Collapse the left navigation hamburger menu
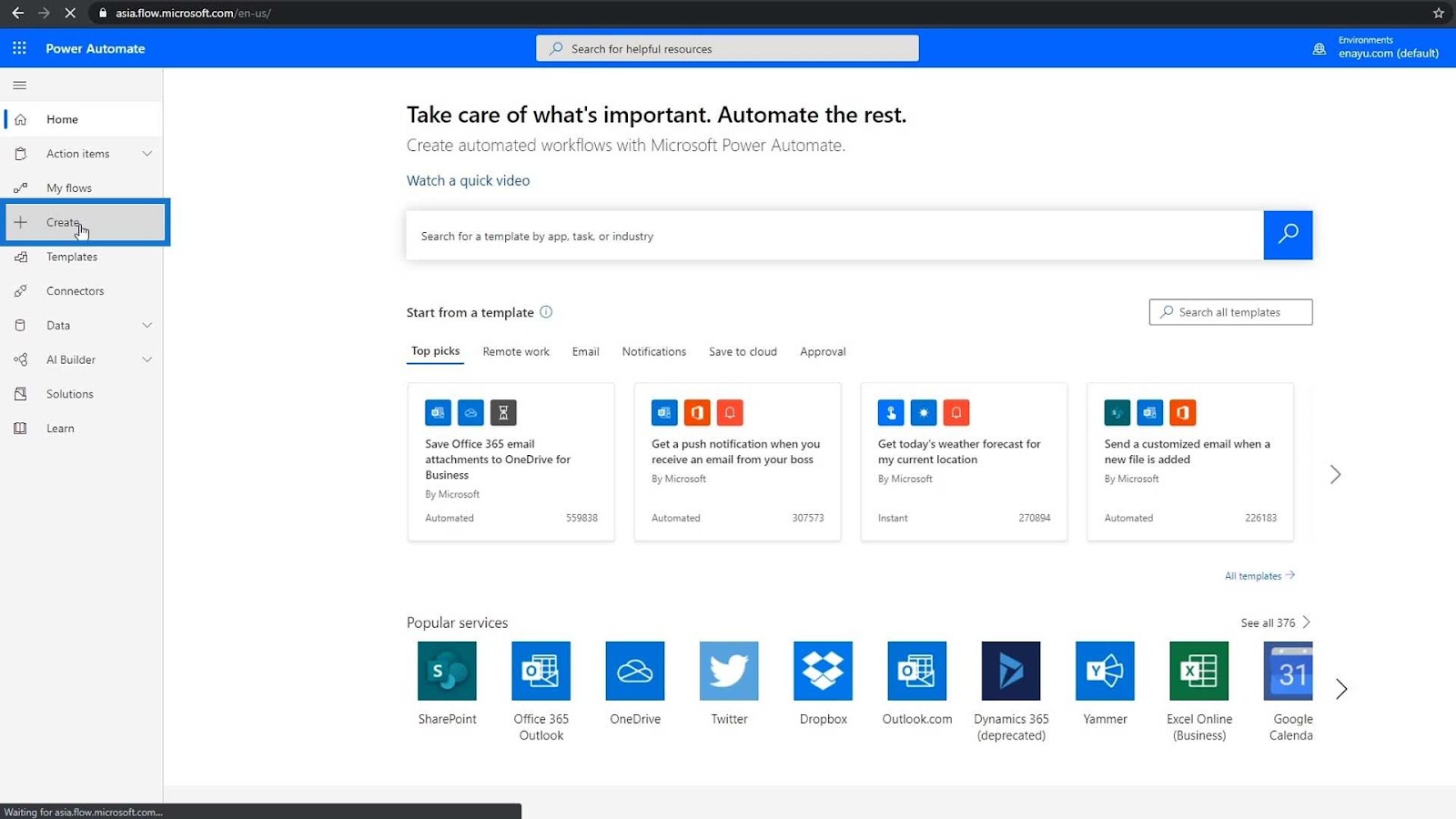The width and height of the screenshot is (1456, 819). 19,86
